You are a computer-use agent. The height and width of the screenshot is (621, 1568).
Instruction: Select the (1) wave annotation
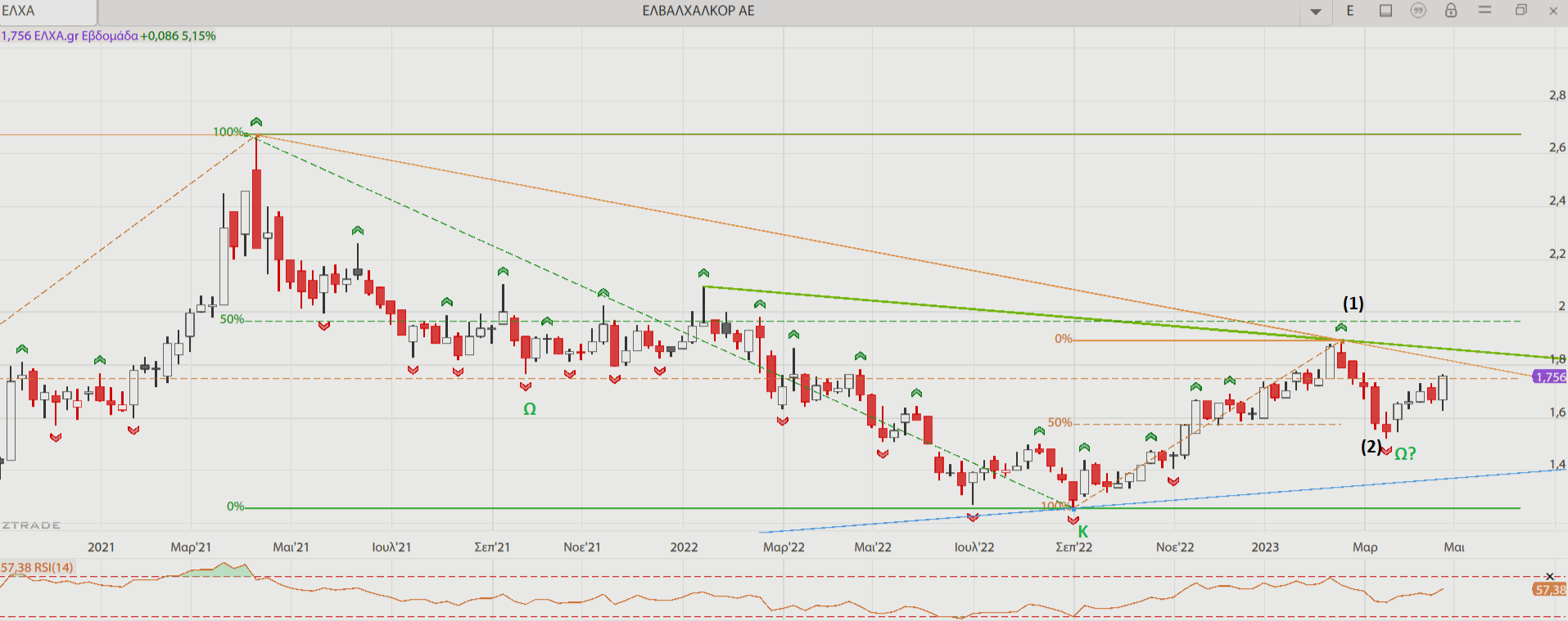(x=1353, y=304)
